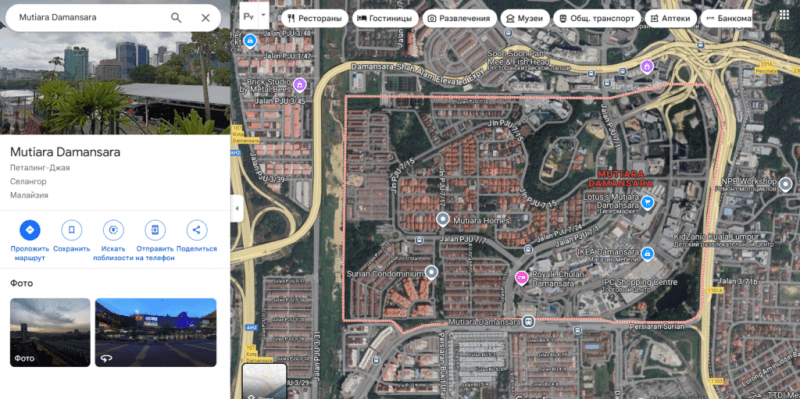
Task: Open the Google apps grid icon
Action: coord(784,14)
